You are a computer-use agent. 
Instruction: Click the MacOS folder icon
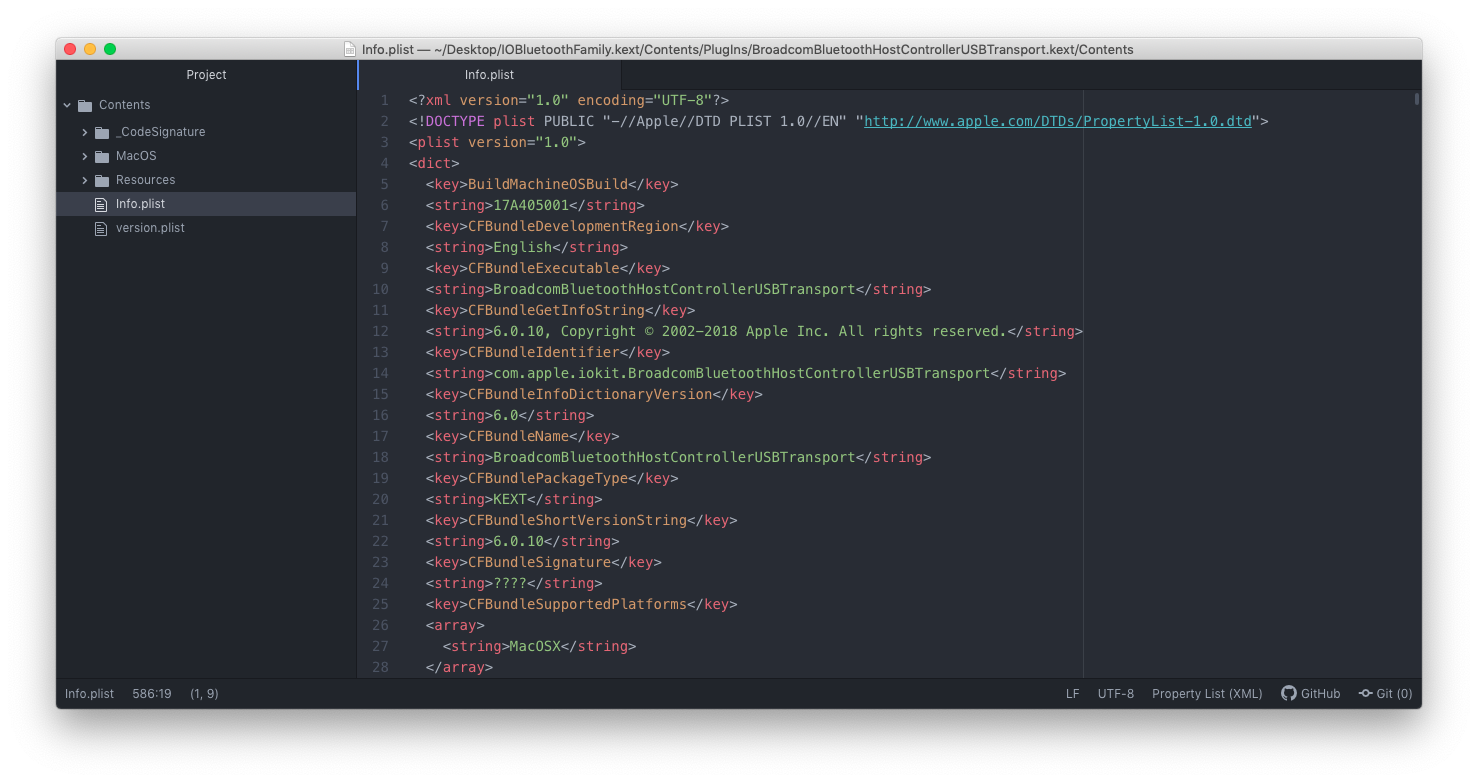(x=102, y=156)
